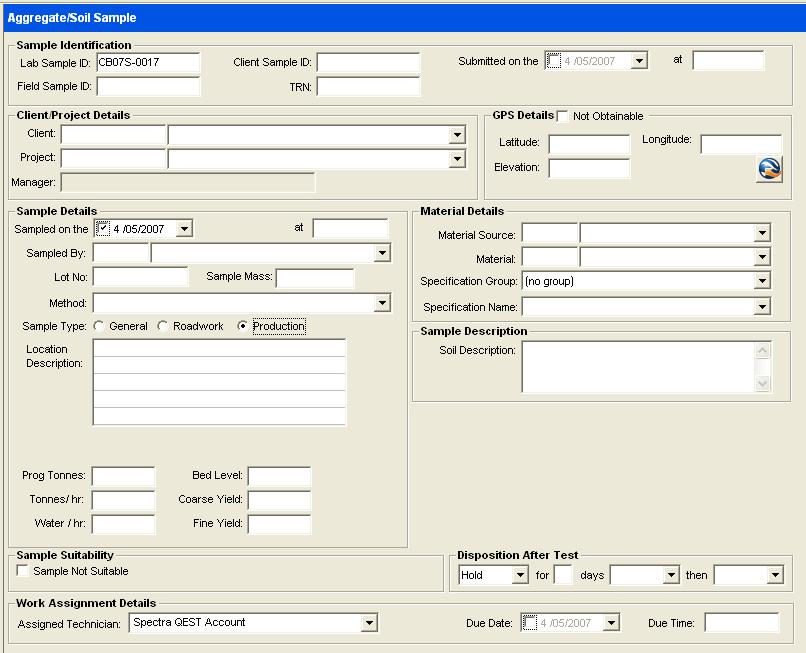806x653 pixels.
Task: Focus the Soil Description text area
Action: (x=637, y=367)
